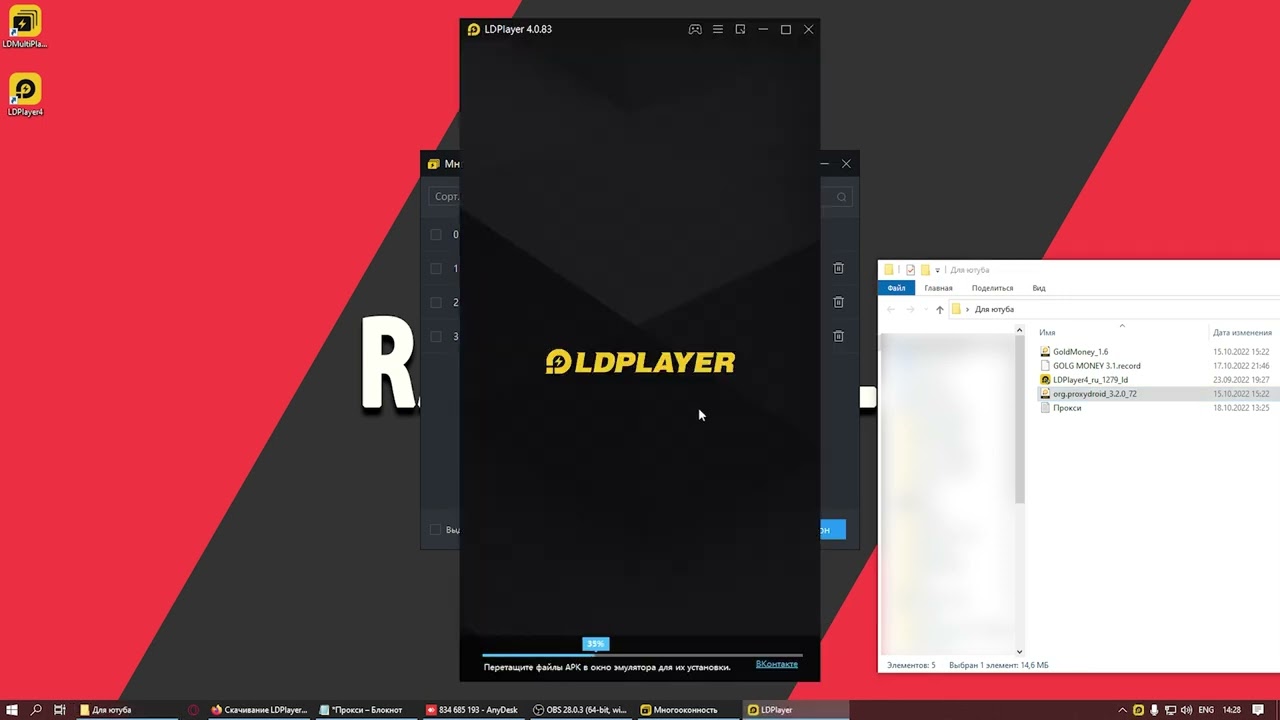Open the VKontakte link in LDPlayer

click(x=777, y=664)
